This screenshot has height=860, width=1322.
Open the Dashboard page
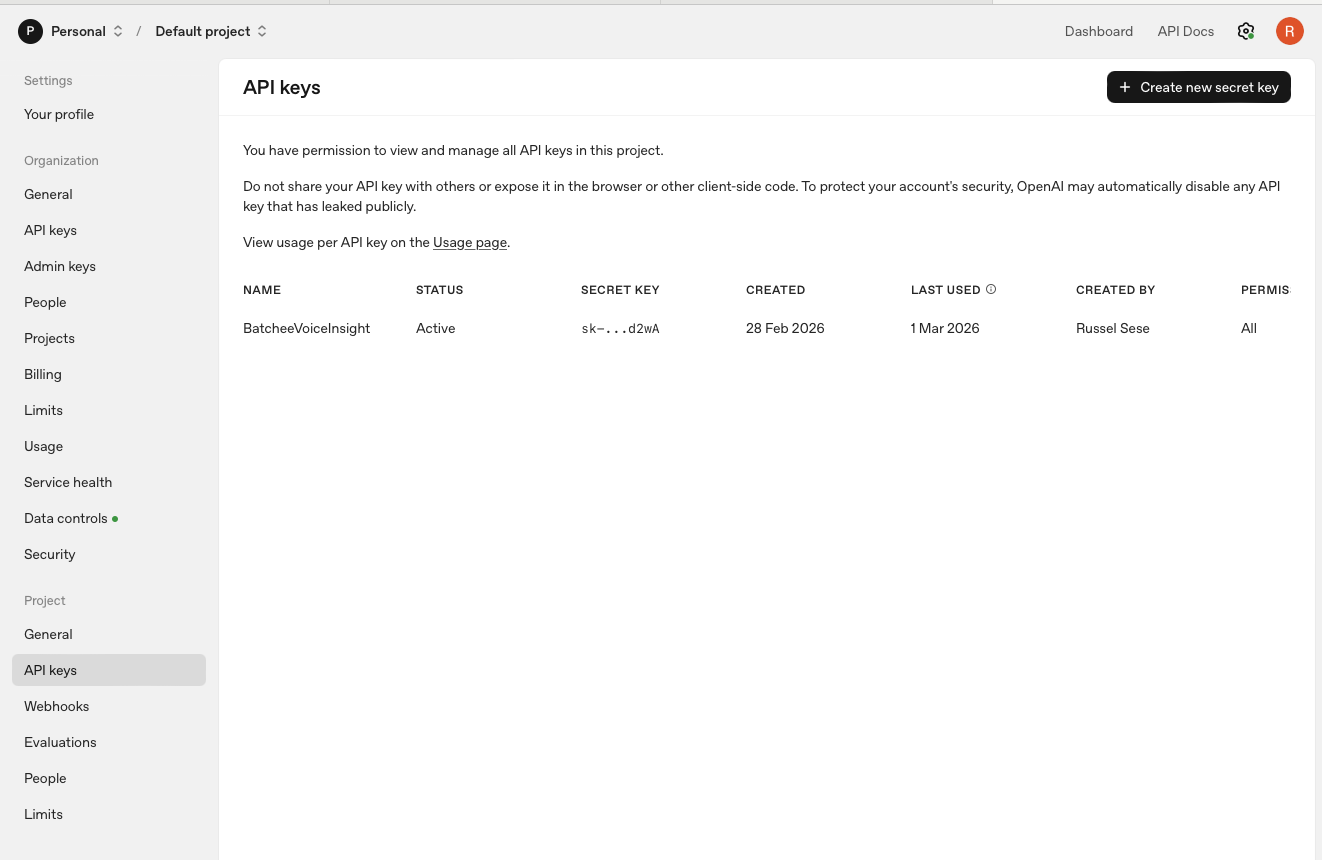pyautogui.click(x=1098, y=31)
